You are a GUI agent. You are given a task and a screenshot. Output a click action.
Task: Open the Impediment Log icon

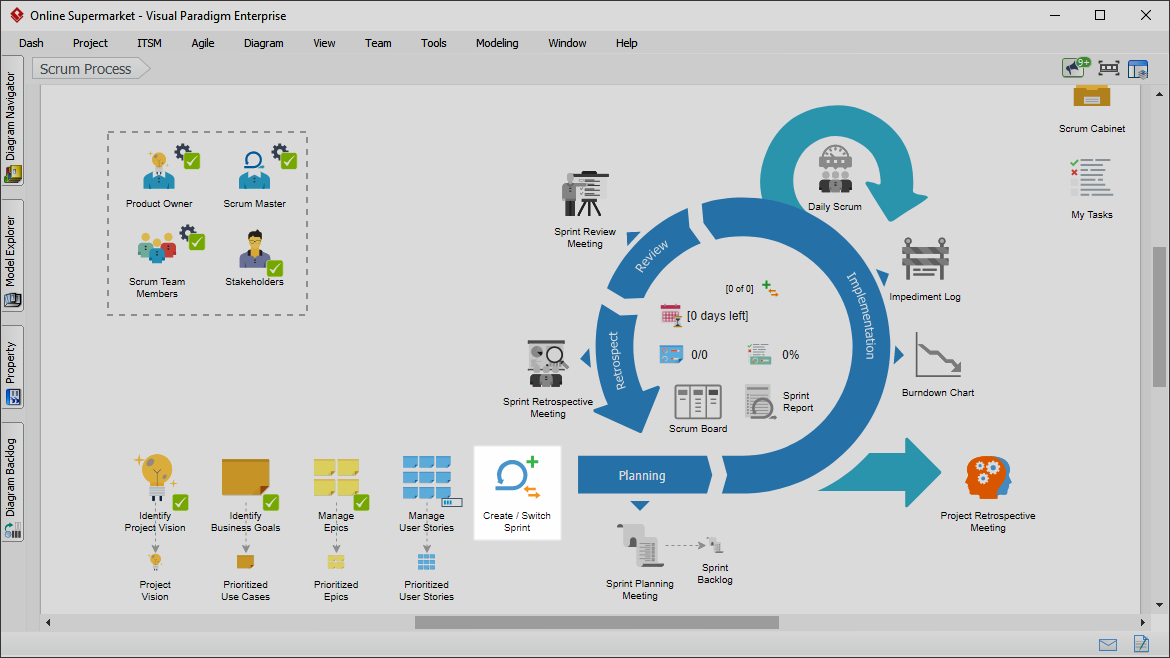(925, 261)
